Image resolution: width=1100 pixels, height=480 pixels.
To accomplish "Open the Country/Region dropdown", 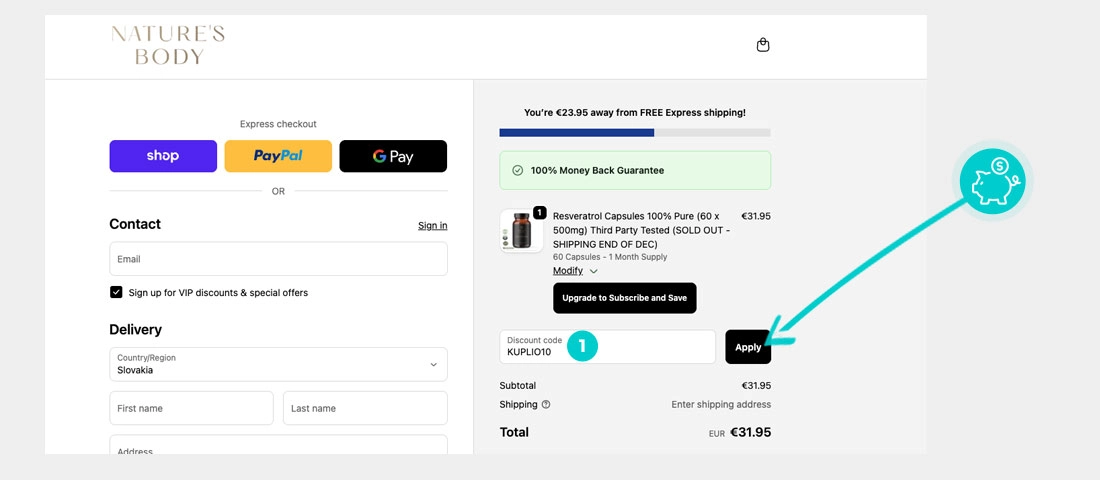I will (x=278, y=364).
